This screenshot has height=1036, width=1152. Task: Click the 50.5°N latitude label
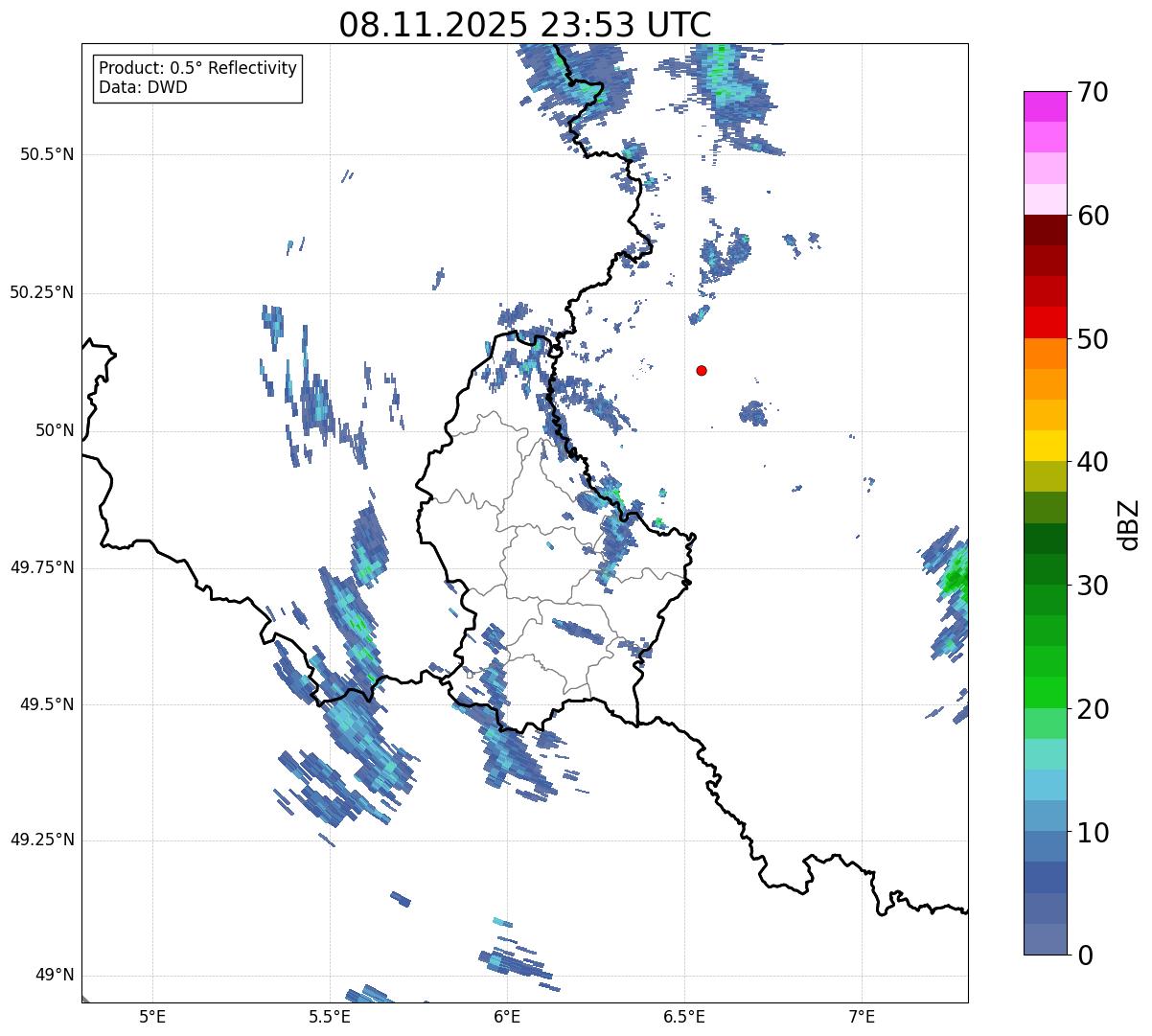[46, 154]
